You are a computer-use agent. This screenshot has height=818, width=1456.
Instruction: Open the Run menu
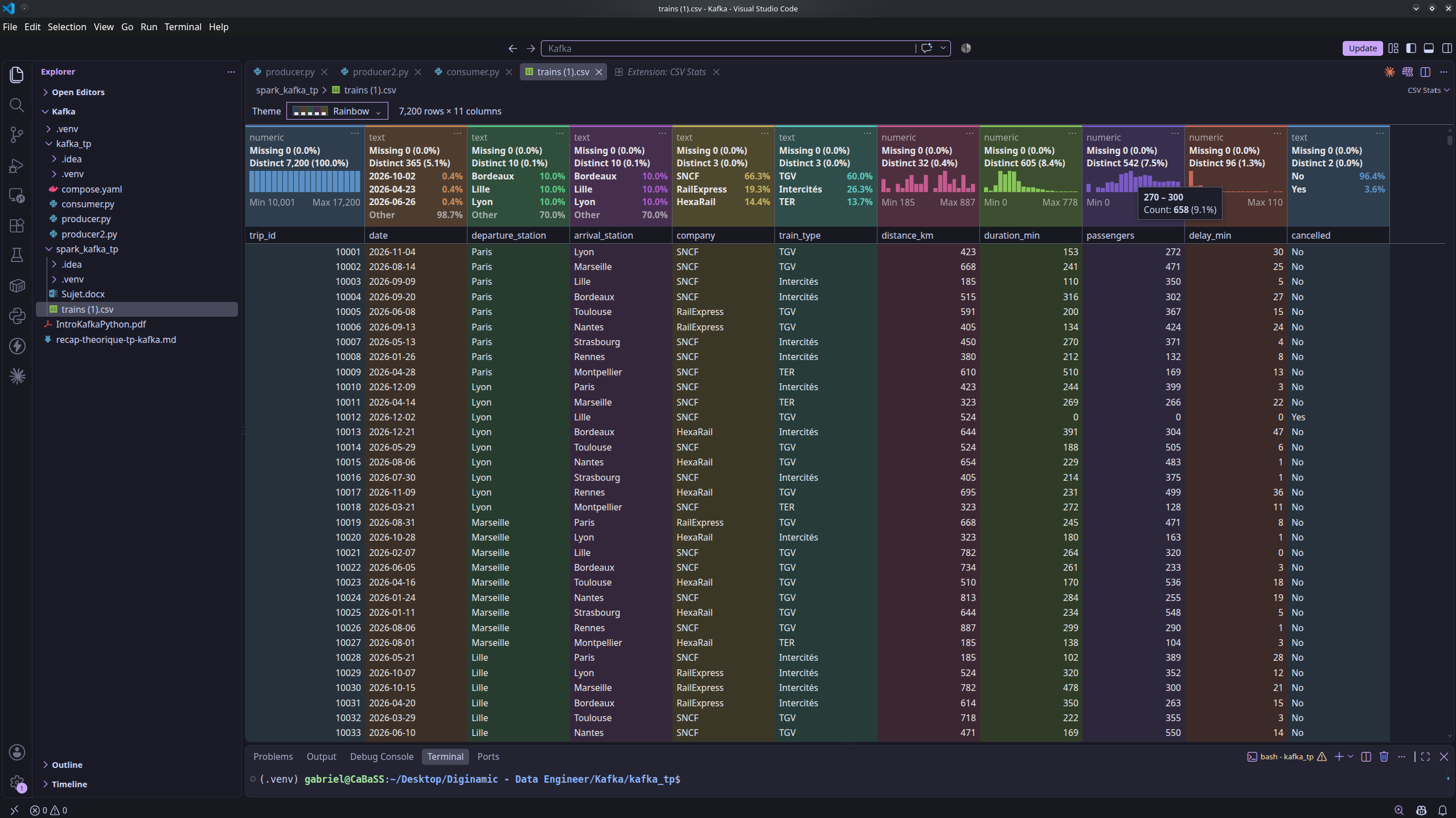[x=149, y=27]
